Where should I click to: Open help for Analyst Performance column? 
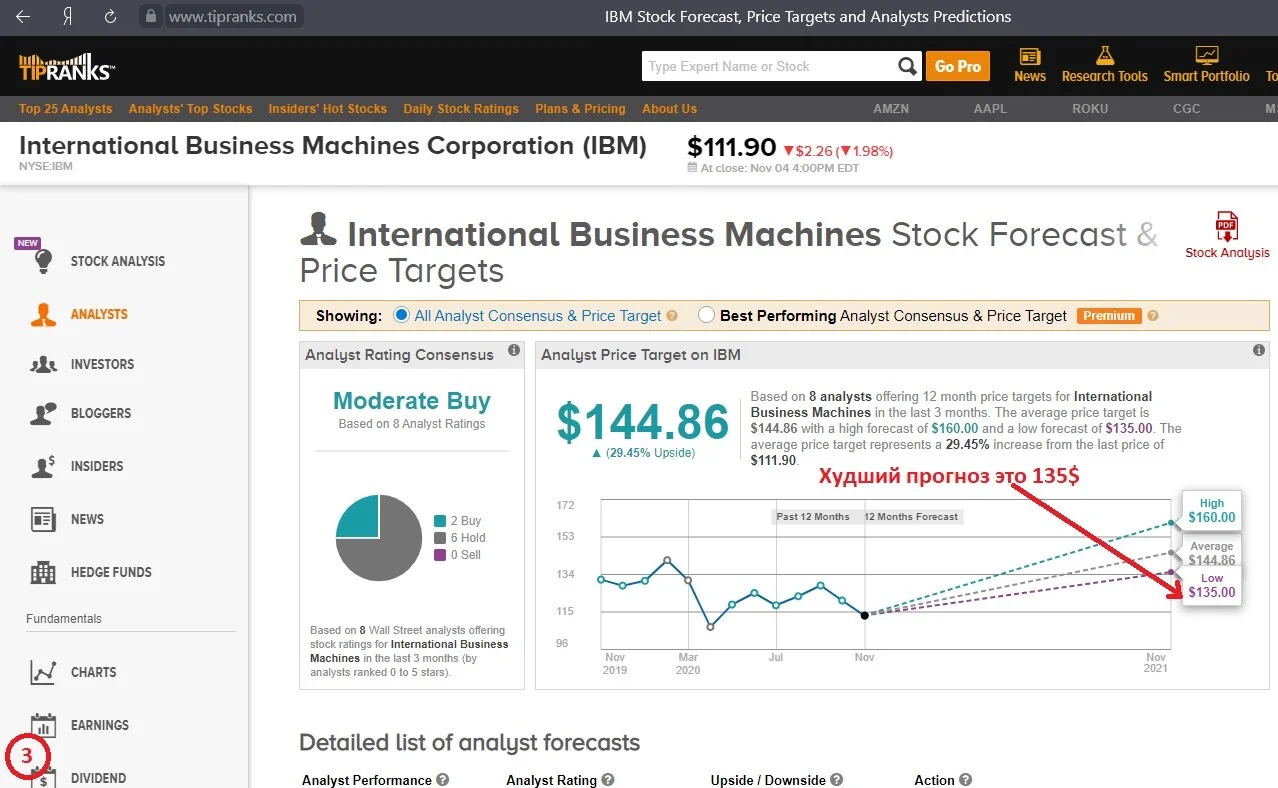[x=443, y=780]
